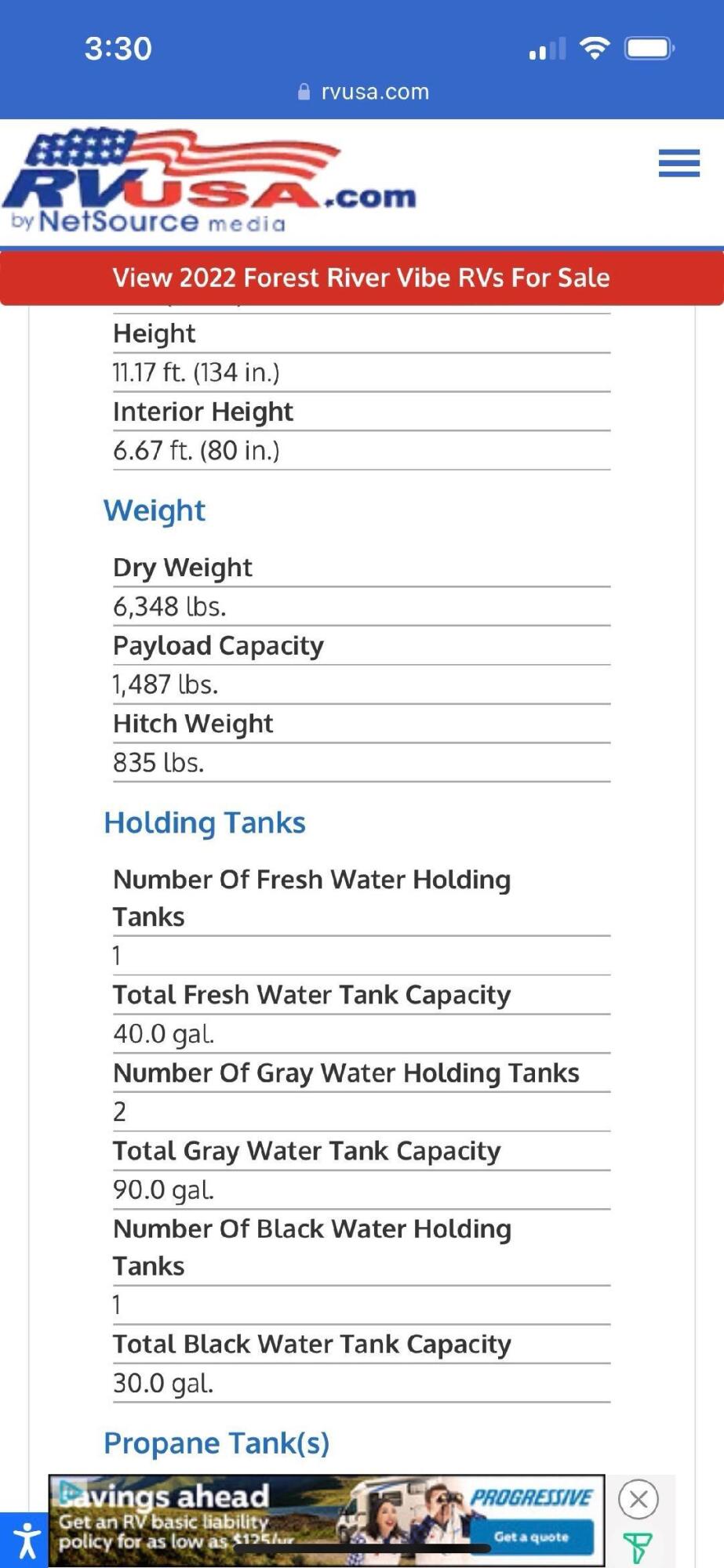The height and width of the screenshot is (1568, 724).
Task: Tap the battery status icon
Action: pos(649,49)
